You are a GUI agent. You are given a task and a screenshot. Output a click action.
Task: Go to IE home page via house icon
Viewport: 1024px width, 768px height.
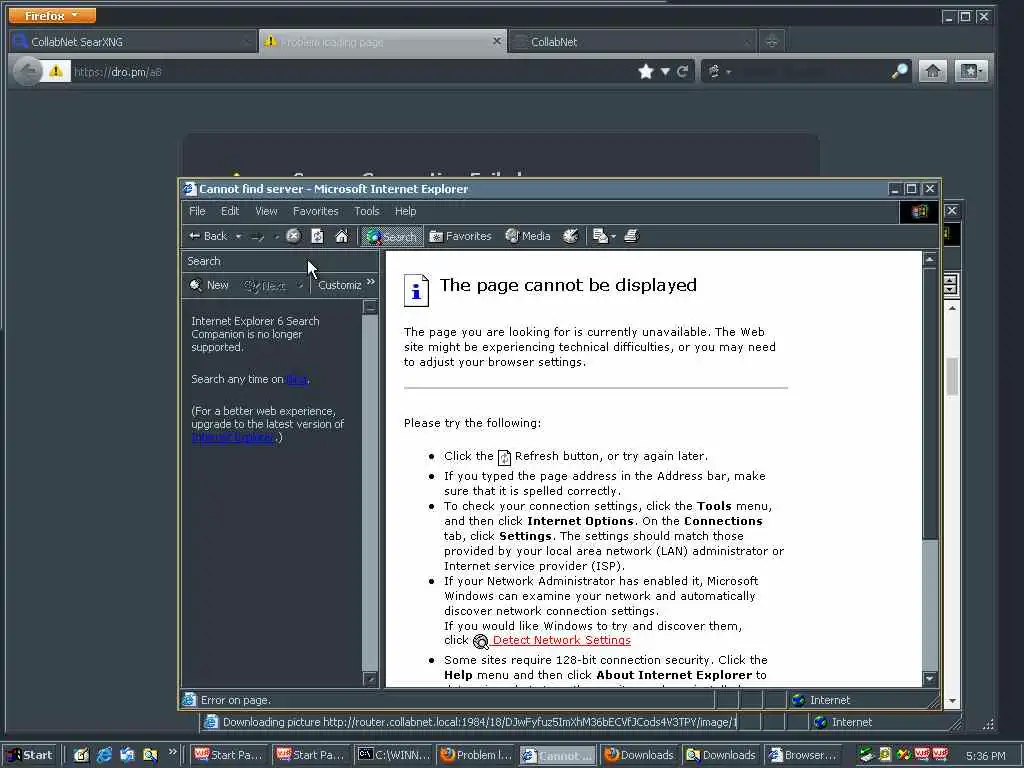pyautogui.click(x=342, y=236)
